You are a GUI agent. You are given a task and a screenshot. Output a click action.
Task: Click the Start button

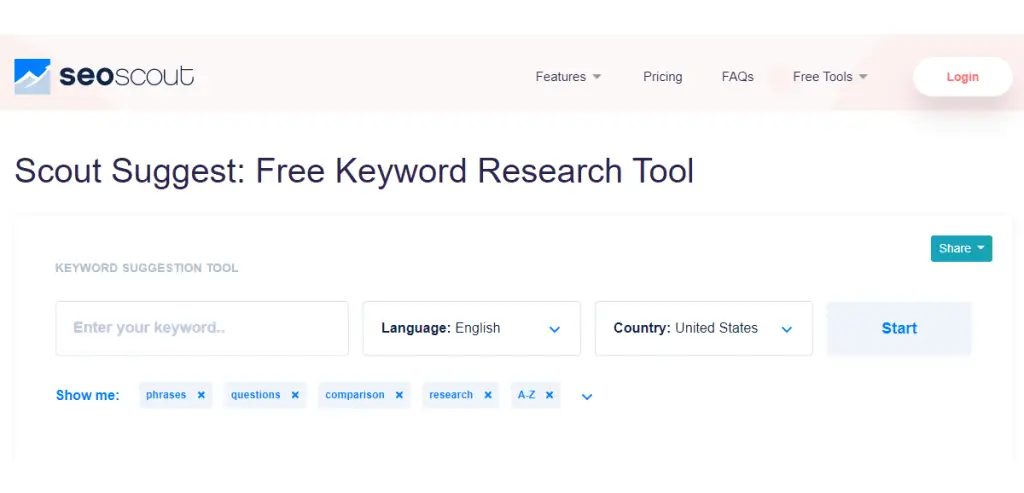899,328
